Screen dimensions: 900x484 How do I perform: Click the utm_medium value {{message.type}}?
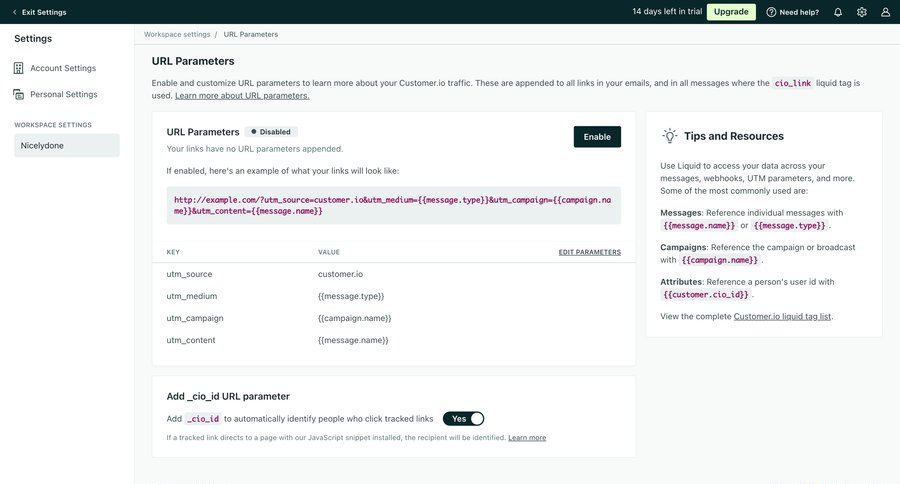point(351,296)
